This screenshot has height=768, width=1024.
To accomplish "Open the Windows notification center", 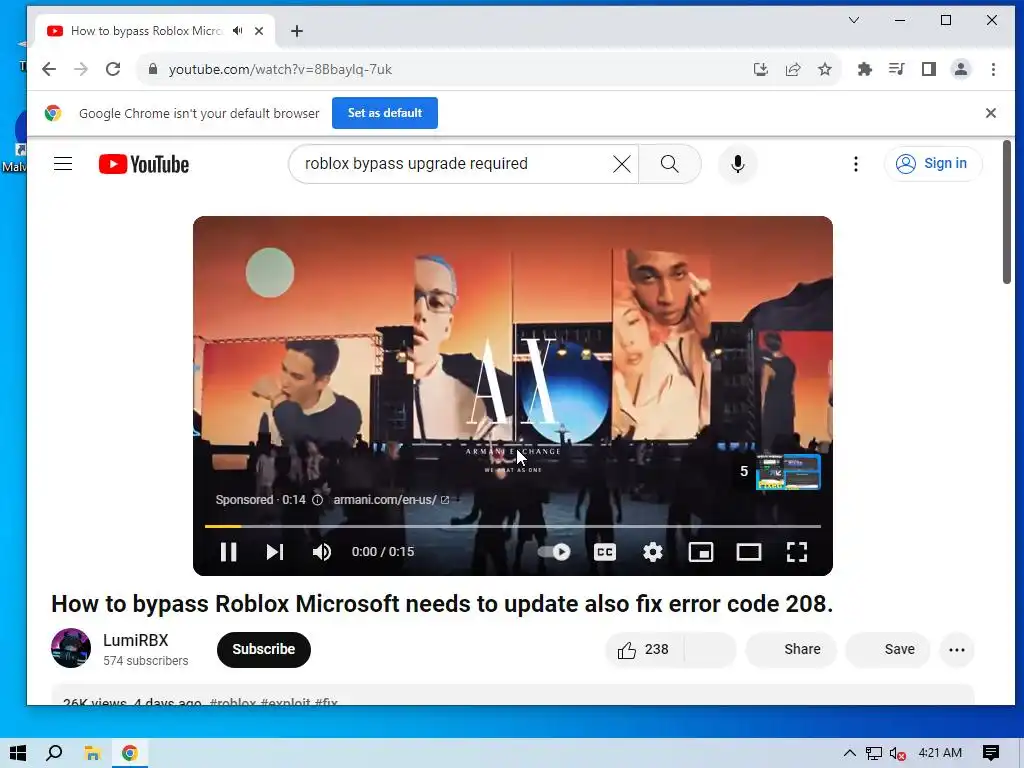I will click(991, 753).
